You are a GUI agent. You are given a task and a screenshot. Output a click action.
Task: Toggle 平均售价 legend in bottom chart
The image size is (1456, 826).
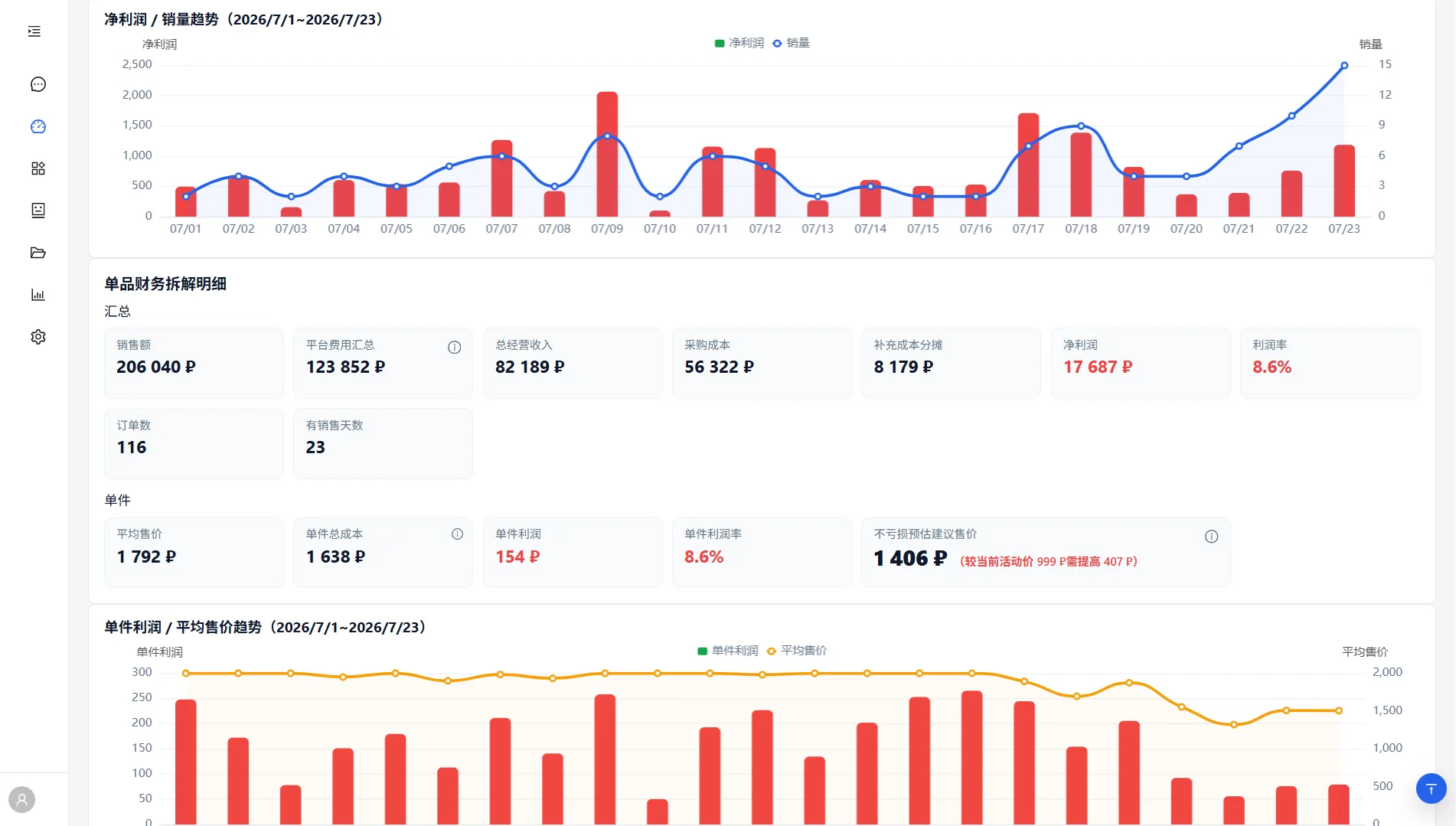pos(797,651)
